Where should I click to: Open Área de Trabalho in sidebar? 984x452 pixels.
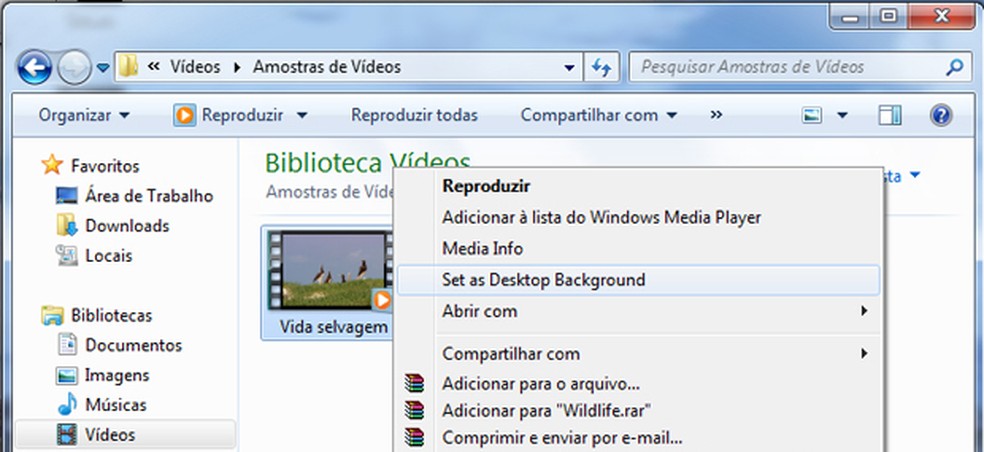point(149,196)
